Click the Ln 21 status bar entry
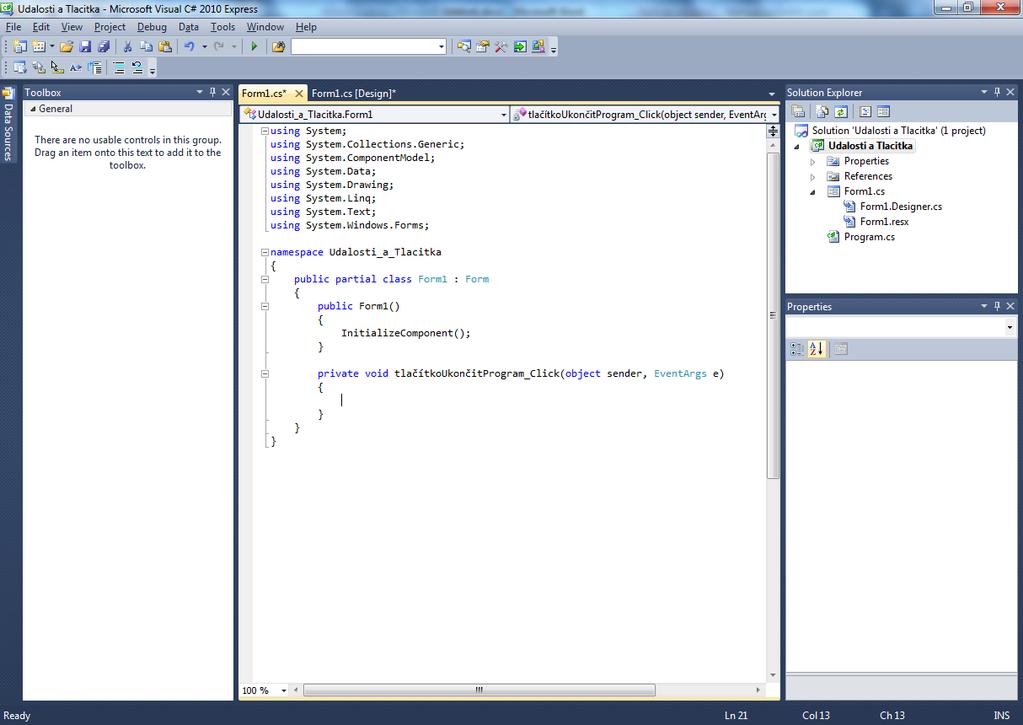This screenshot has width=1023, height=725. tap(736, 716)
